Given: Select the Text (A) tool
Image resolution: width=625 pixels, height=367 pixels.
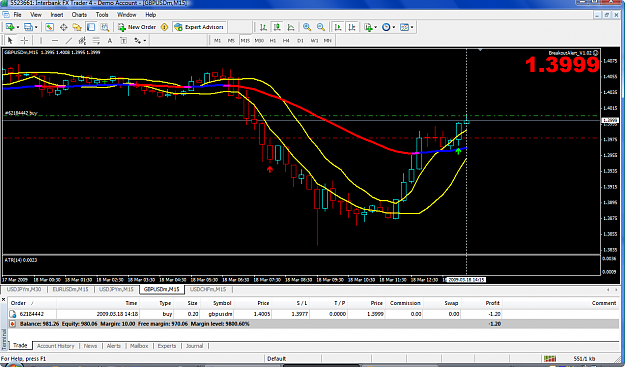Looking at the screenshot, I should [x=110, y=40].
